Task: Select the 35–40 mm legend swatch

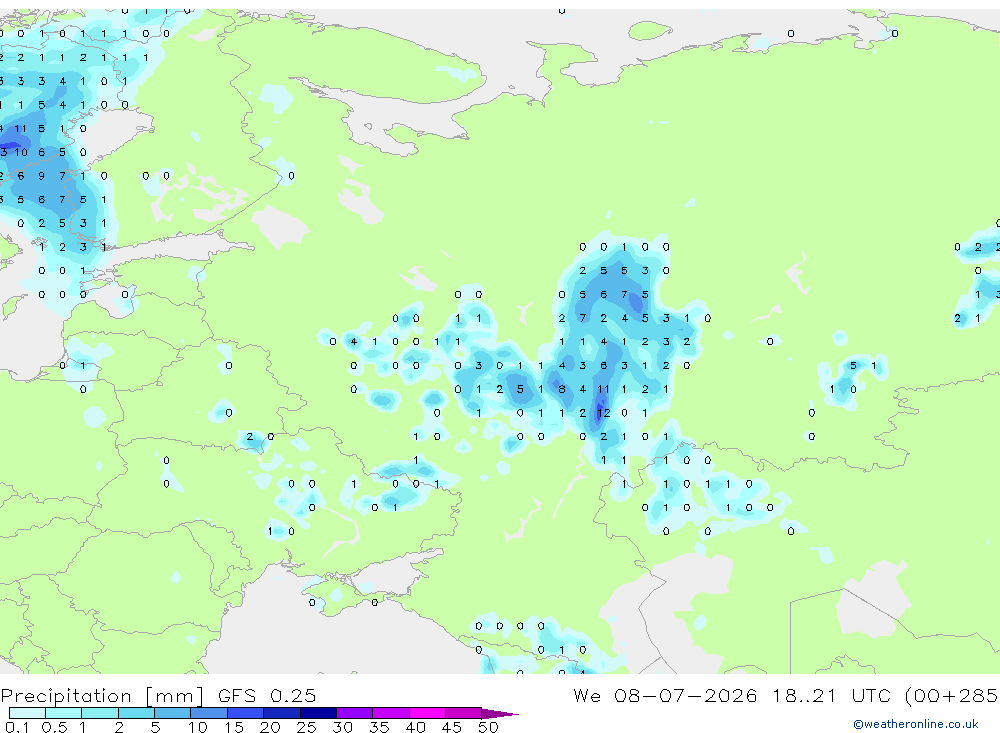Action: coord(391,713)
